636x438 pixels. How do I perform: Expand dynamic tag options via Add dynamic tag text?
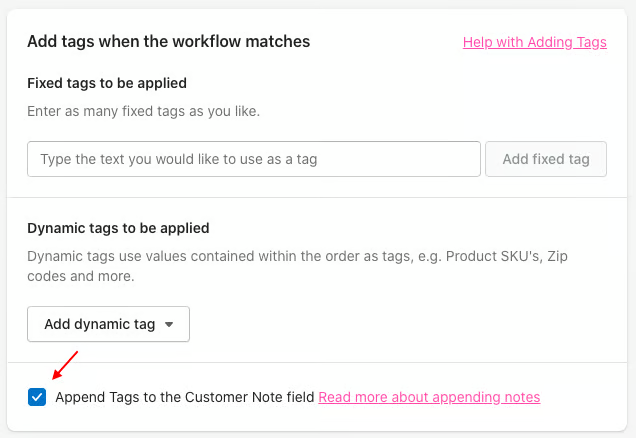(100, 324)
